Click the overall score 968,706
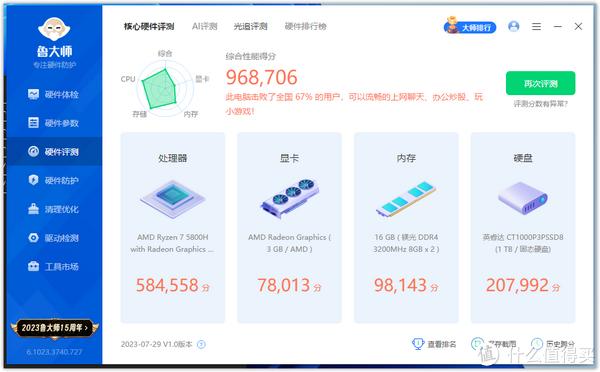The height and width of the screenshot is (372, 600). click(x=262, y=77)
